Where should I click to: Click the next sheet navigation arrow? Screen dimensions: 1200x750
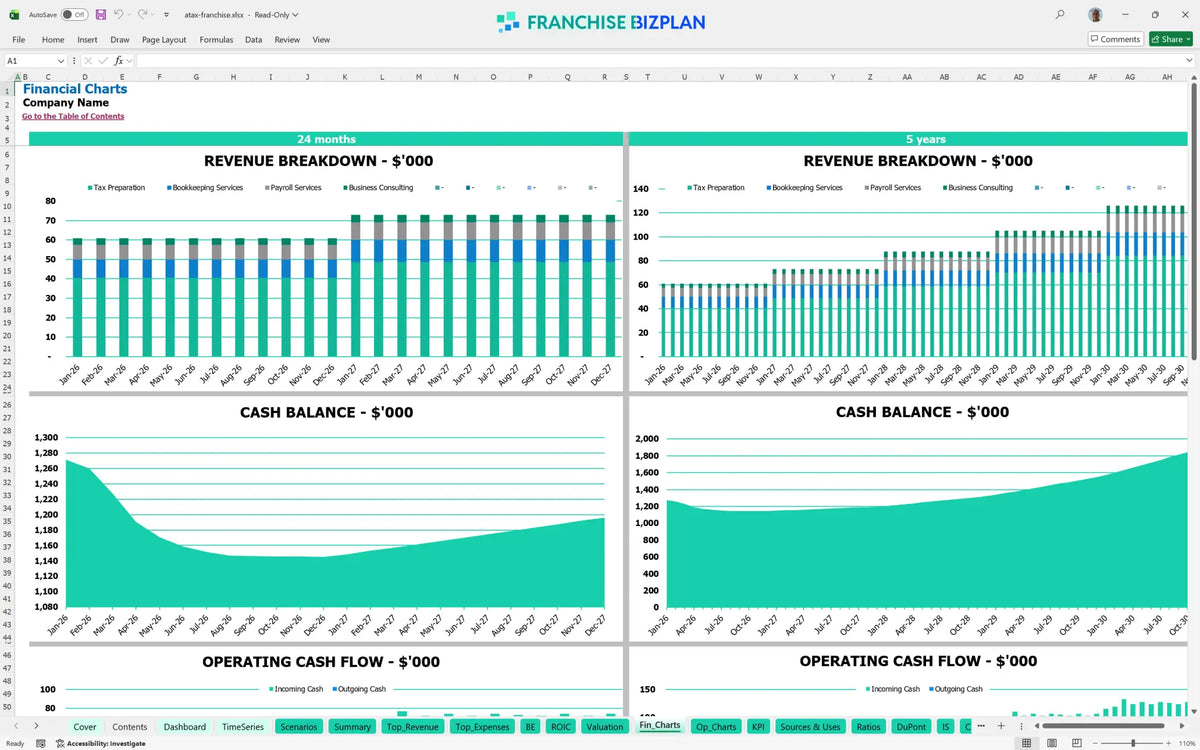click(36, 726)
